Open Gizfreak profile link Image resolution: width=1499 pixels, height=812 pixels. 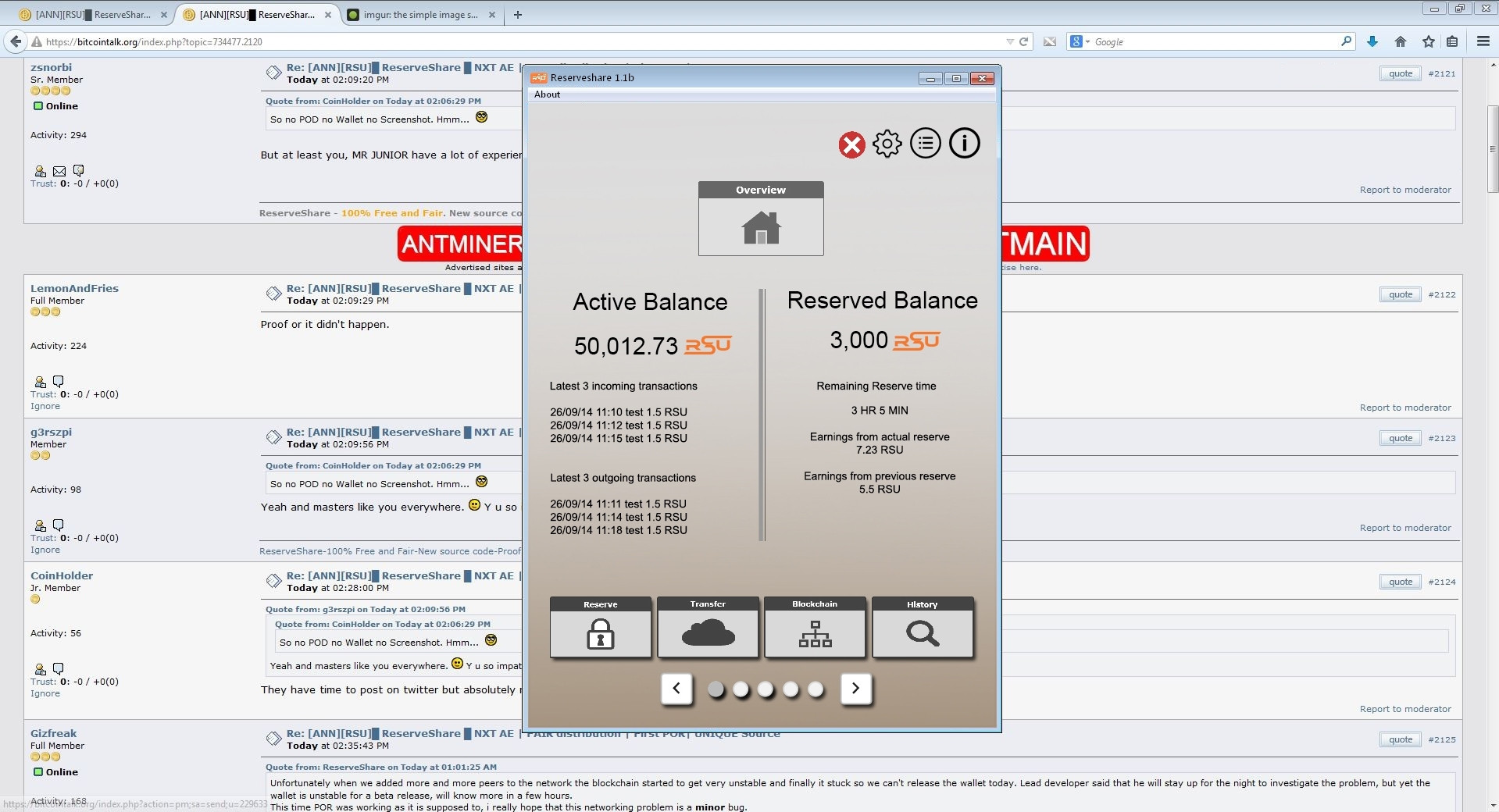[53, 733]
